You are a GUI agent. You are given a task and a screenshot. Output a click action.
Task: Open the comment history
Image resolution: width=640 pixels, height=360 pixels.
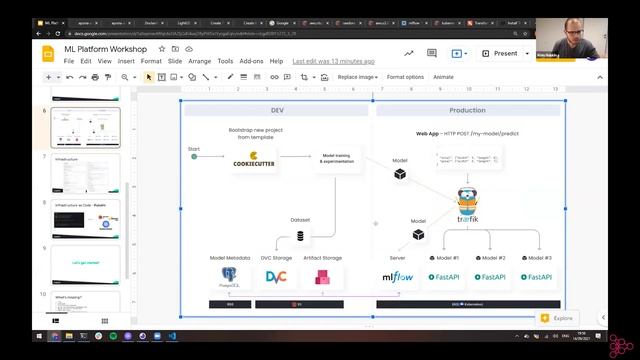coord(431,53)
